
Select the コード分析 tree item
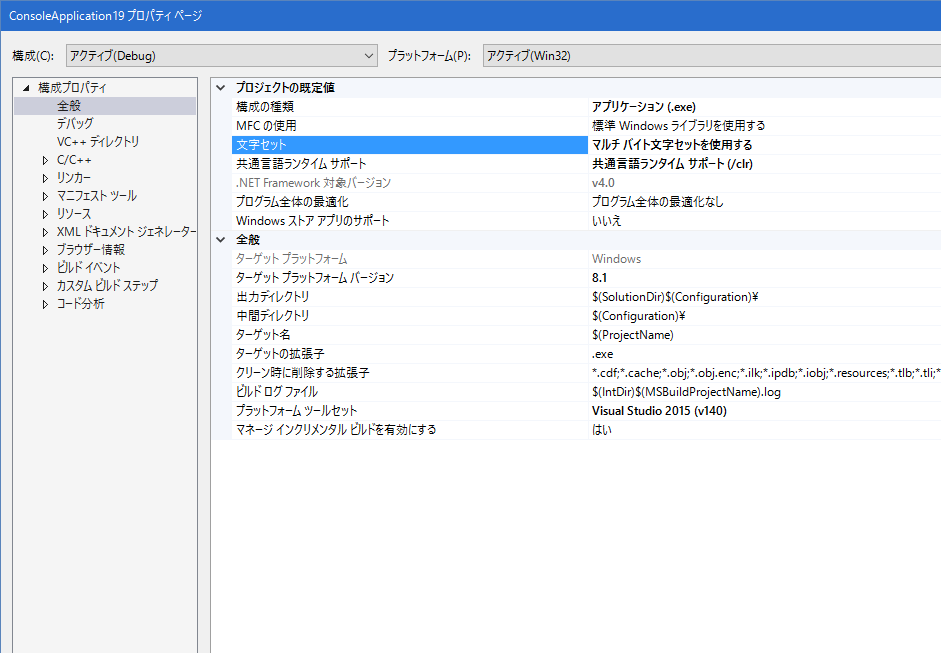pos(80,304)
